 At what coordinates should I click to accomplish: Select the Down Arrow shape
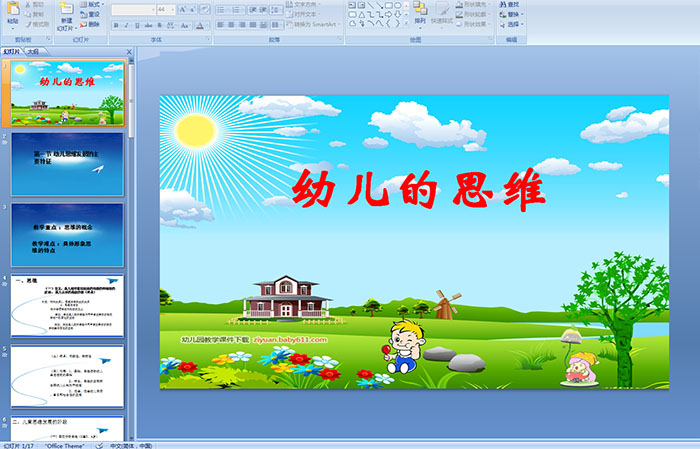[x=397, y=14]
